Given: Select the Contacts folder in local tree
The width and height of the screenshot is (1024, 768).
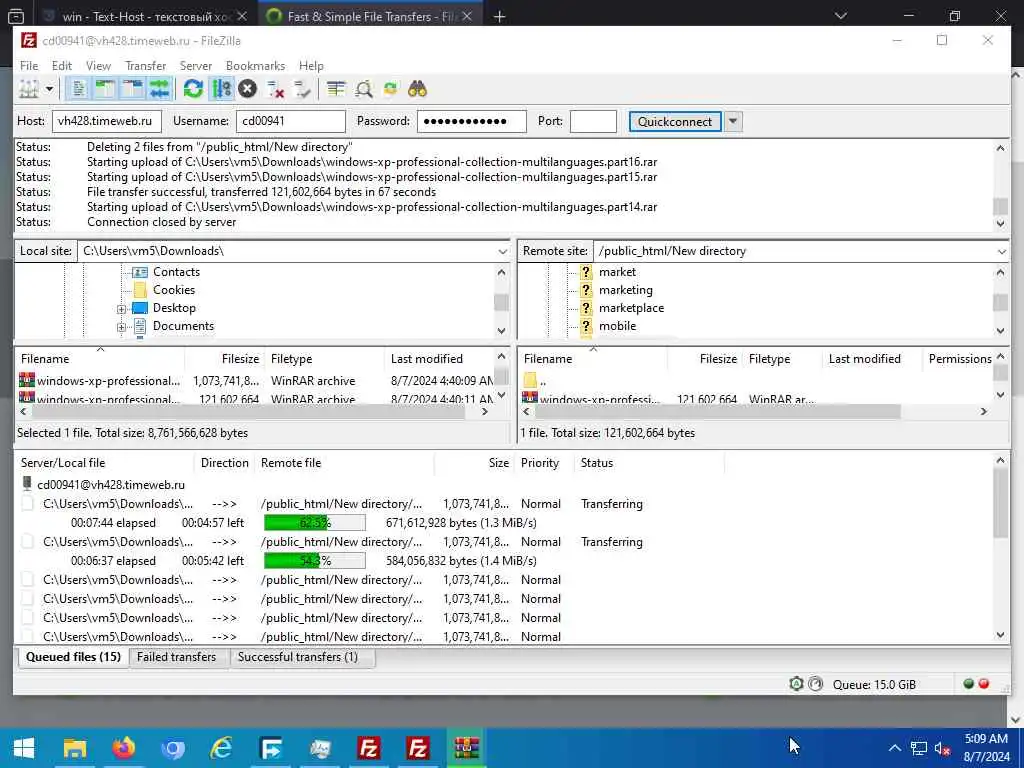Looking at the screenshot, I should pyautogui.click(x=176, y=272).
